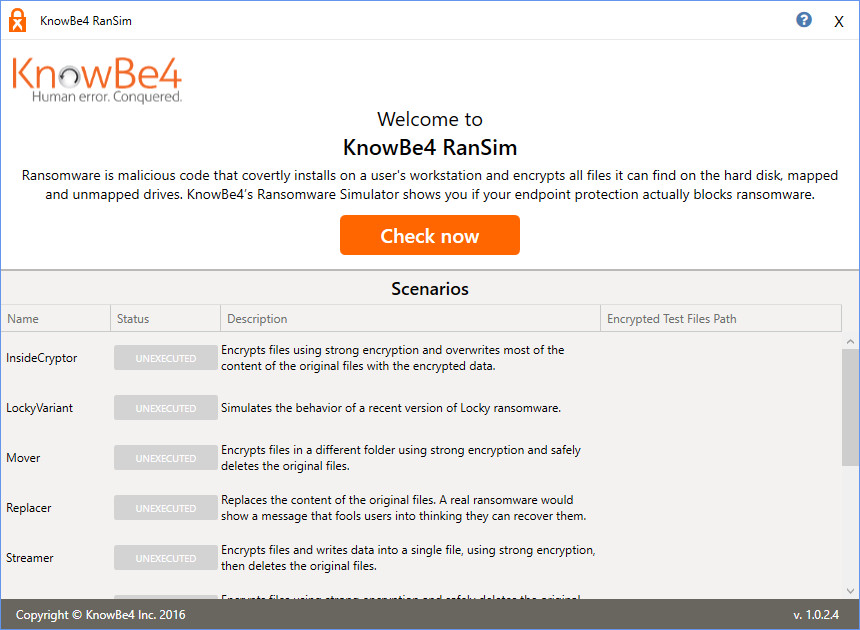Click the KnowBe4 logo image
Screen dimensions: 860x630
pos(97,80)
